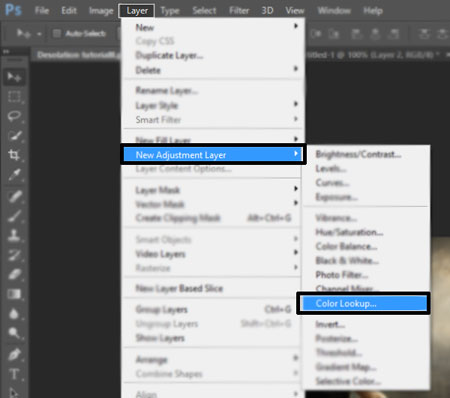Screen dimensions: 450x398
Task: Select the Clone Stamp tool
Action: tap(14, 235)
